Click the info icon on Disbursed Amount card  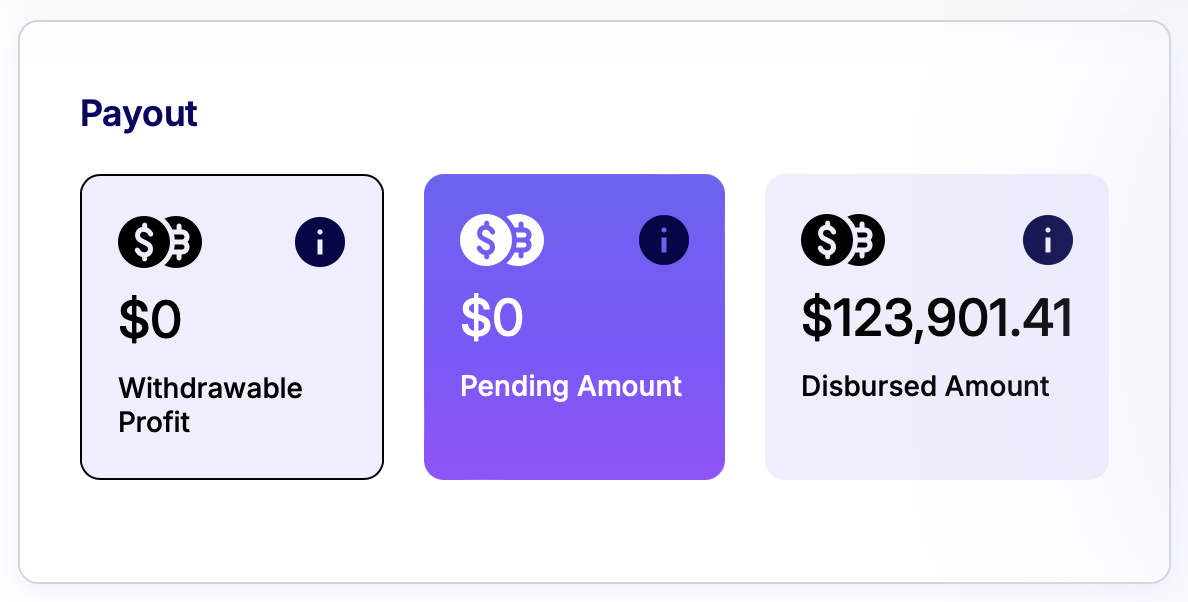(x=1048, y=240)
